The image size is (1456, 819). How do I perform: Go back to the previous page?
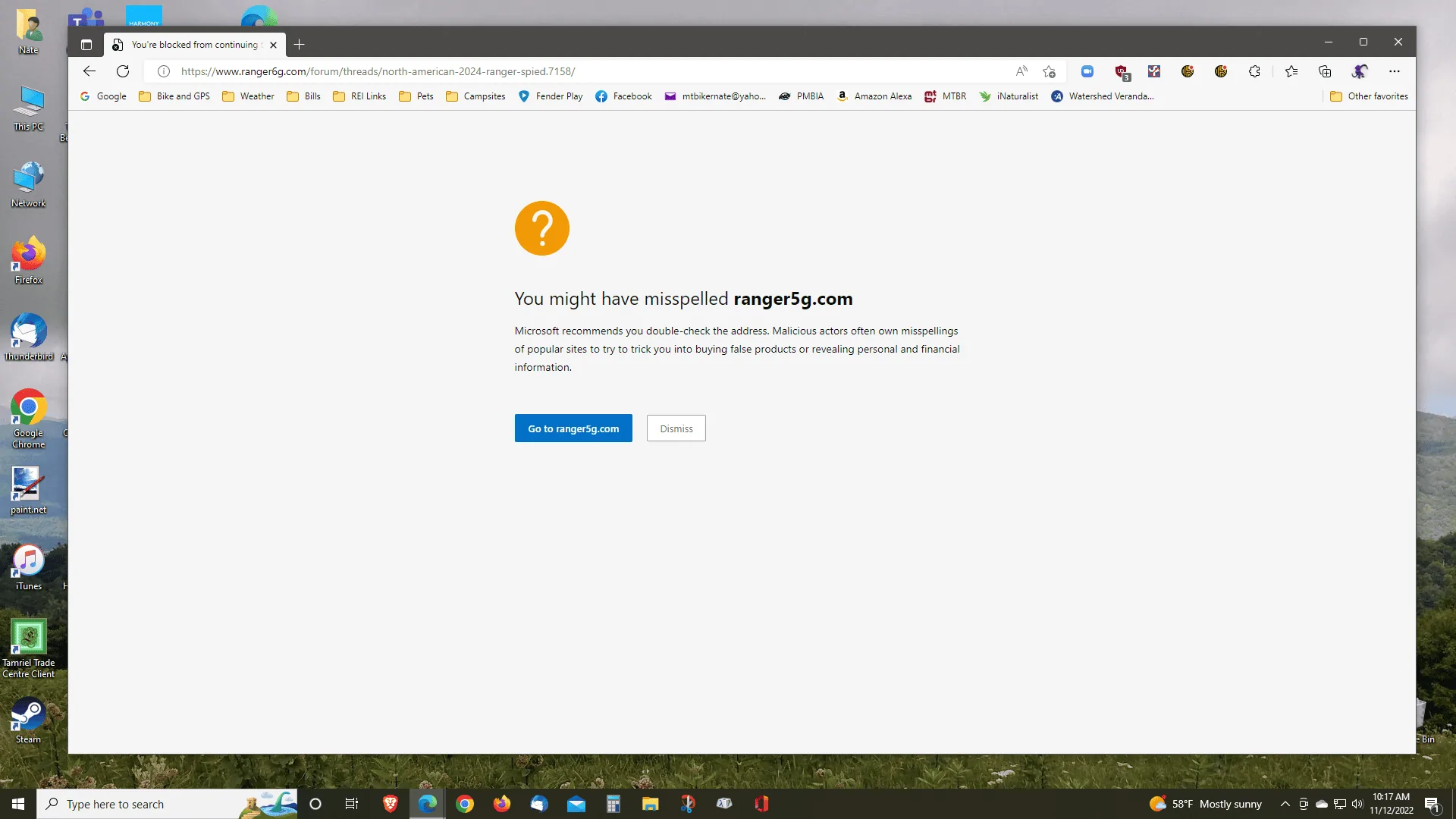89,71
